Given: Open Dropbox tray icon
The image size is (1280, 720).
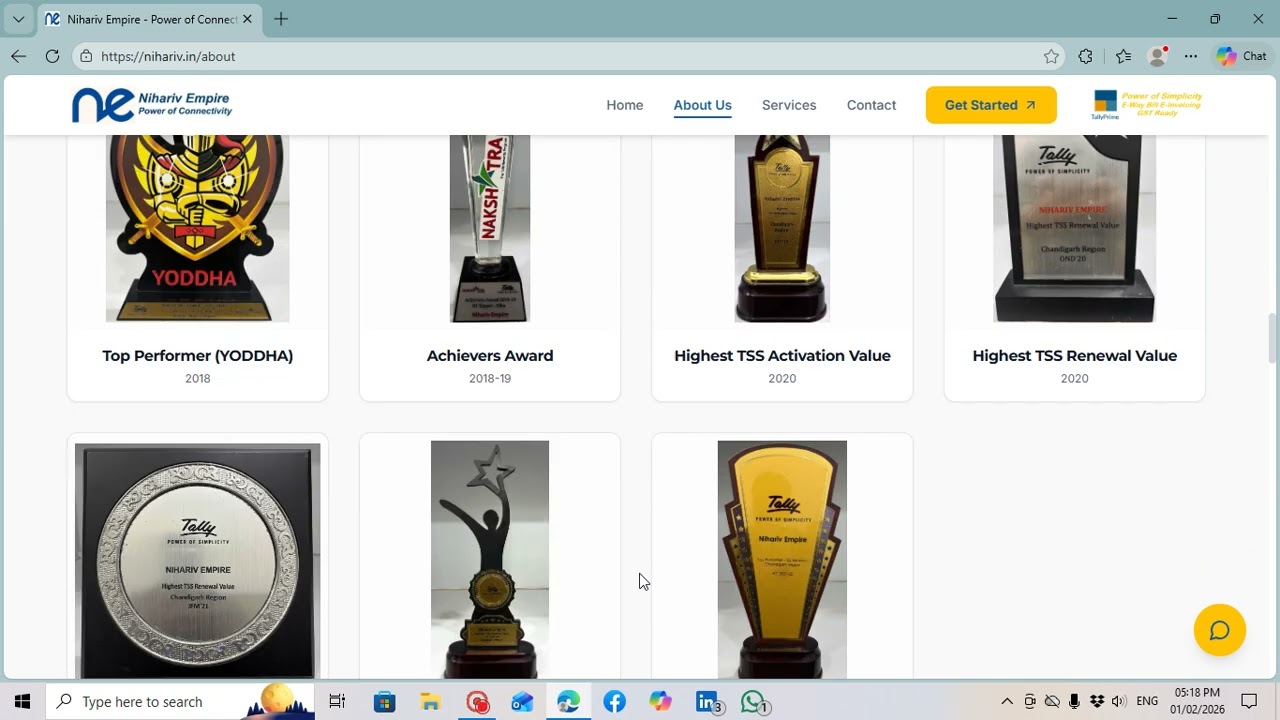Looking at the screenshot, I should click(x=1096, y=702).
